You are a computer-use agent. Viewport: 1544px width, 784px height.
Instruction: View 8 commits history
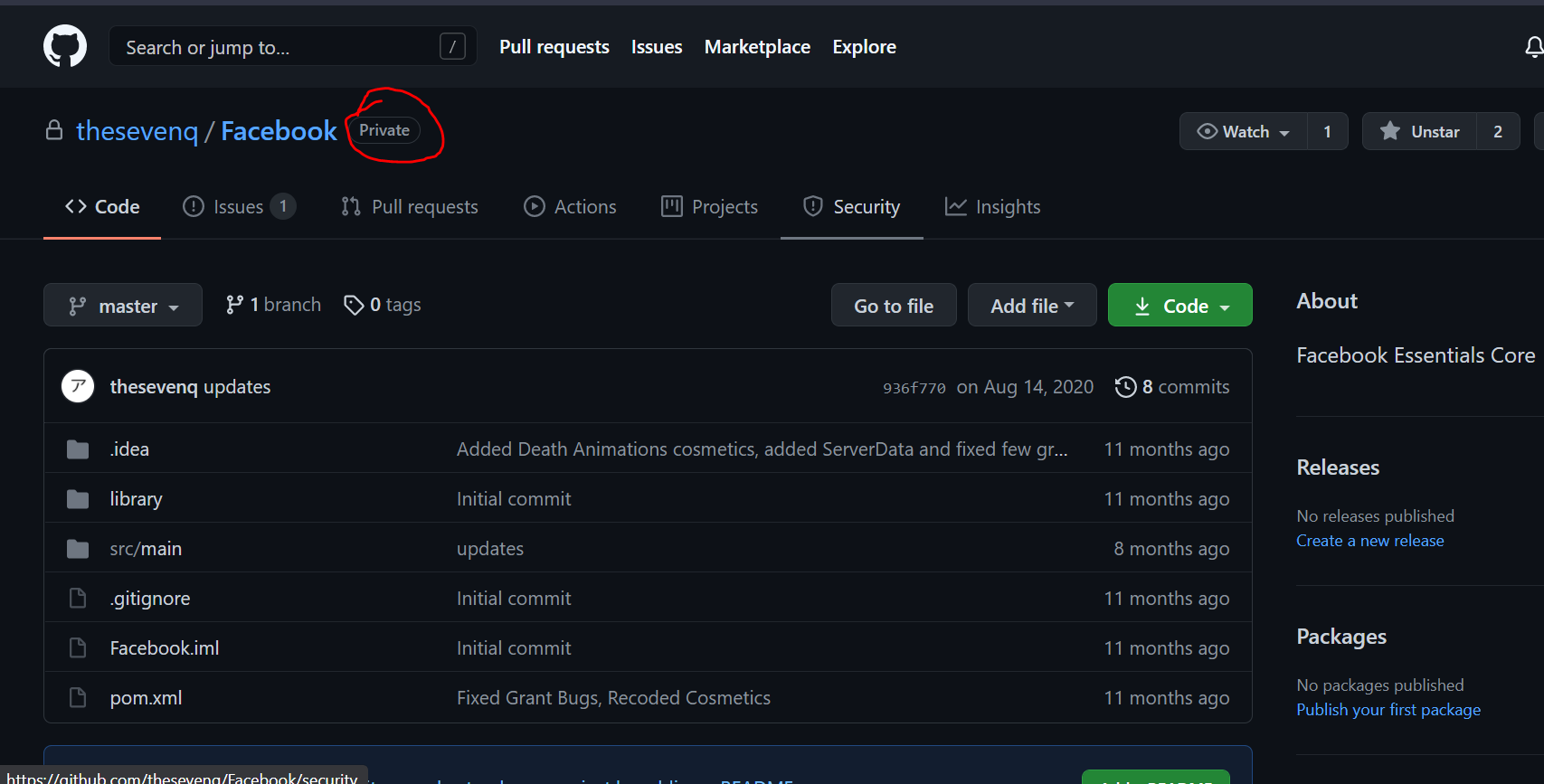[1172, 387]
